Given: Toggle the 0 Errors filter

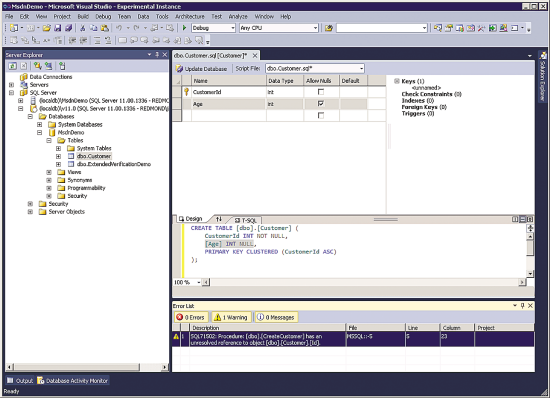Looking at the screenshot, I should pos(191,317).
